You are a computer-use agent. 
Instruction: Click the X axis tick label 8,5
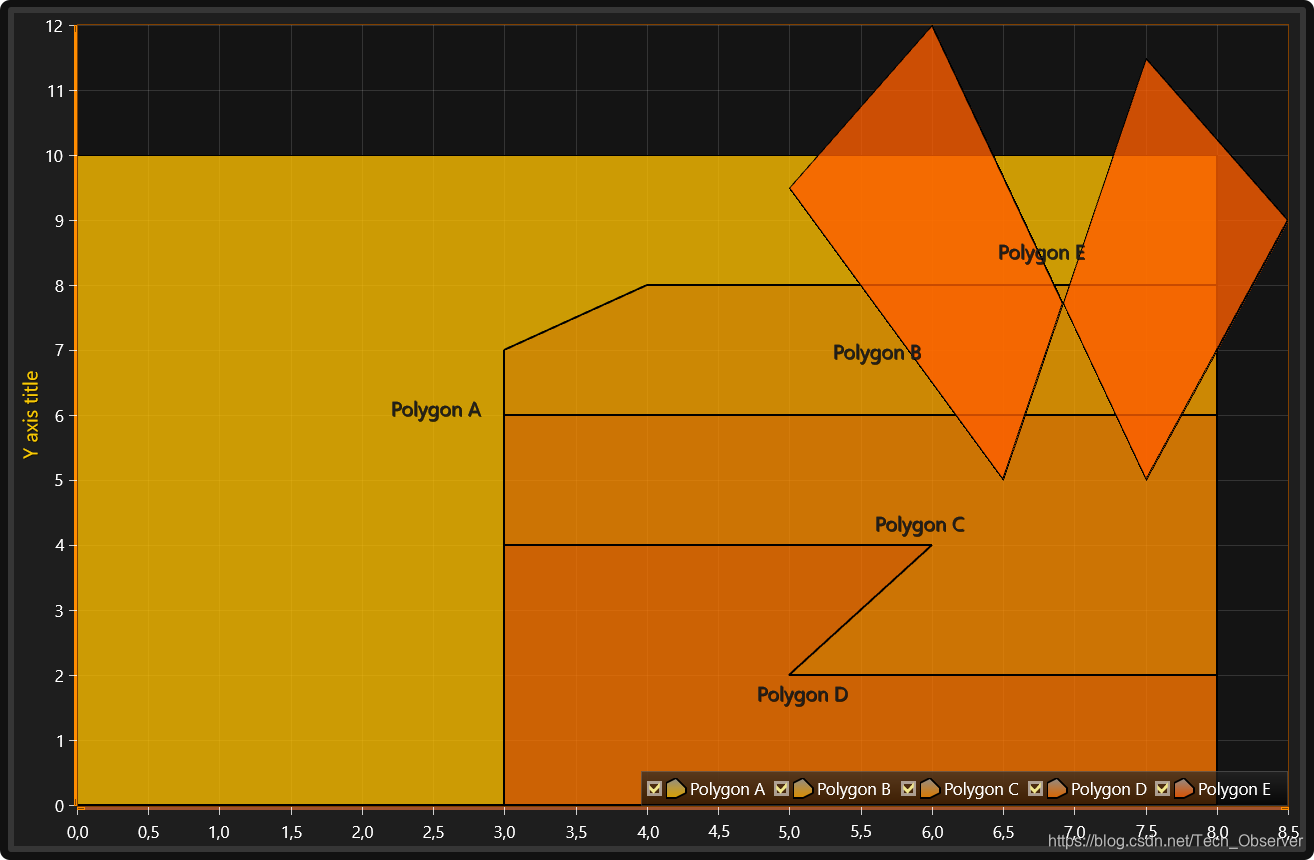(1288, 832)
